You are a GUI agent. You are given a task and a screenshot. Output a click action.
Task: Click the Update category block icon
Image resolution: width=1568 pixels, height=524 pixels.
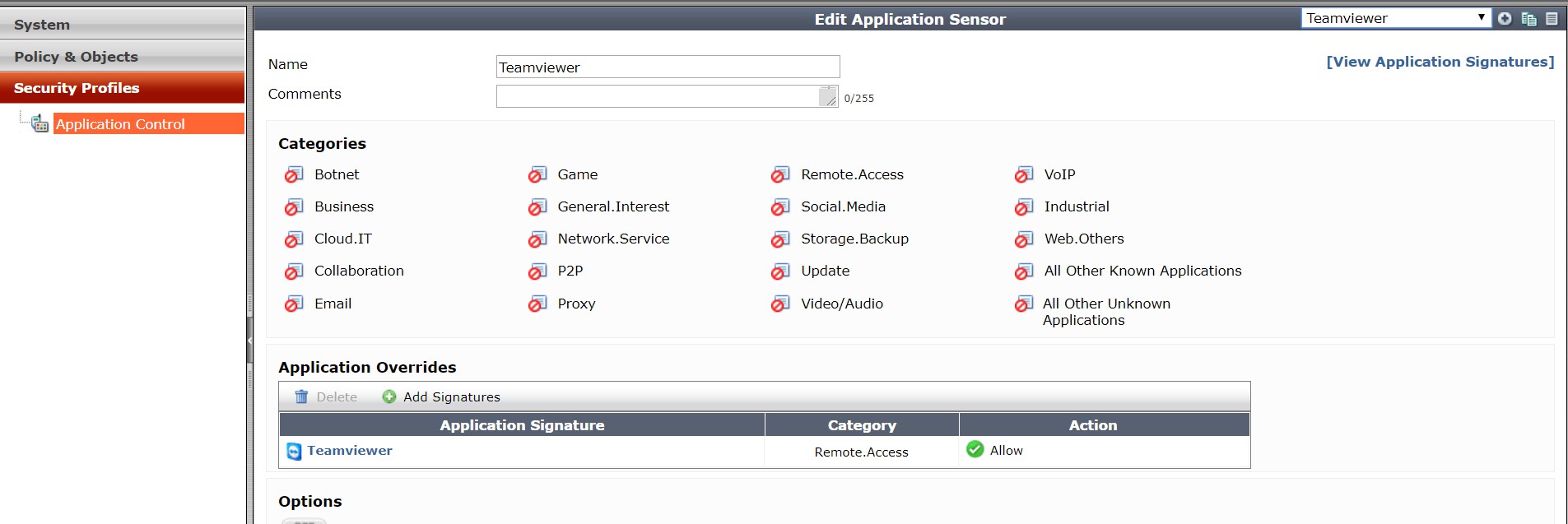(x=780, y=271)
